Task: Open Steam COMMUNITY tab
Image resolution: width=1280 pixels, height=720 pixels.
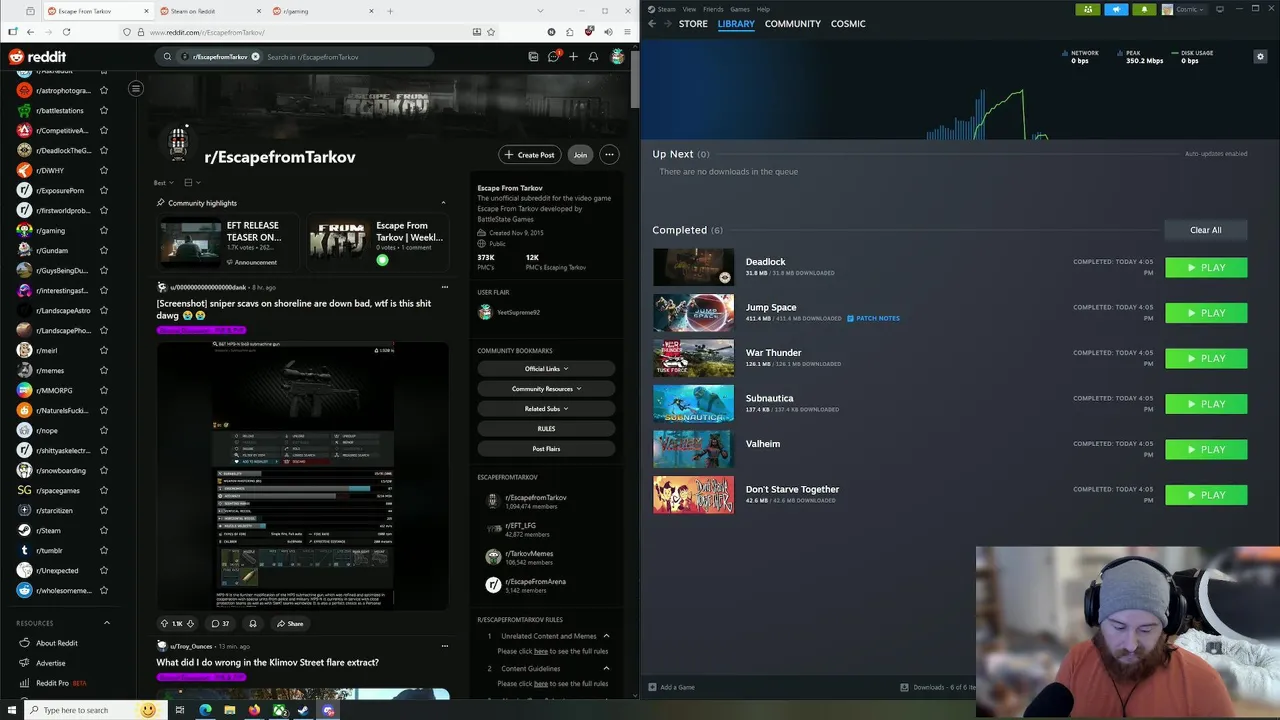Action: (x=793, y=23)
